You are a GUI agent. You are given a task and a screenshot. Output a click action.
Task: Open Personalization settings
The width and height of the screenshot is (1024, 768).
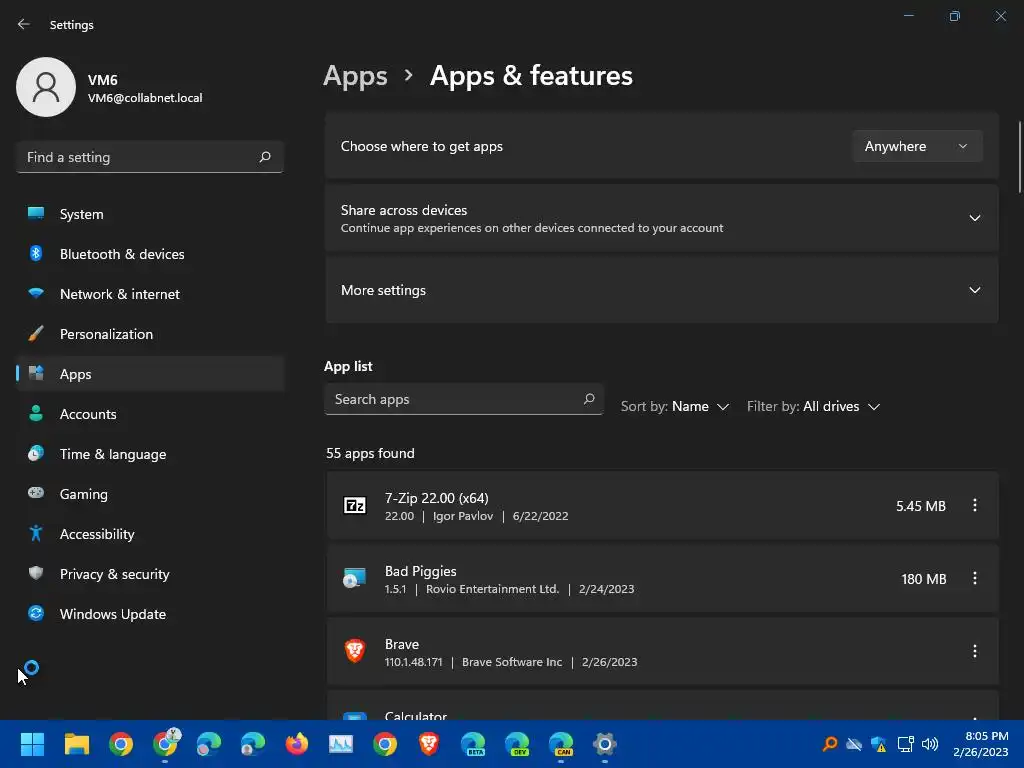(x=150, y=334)
